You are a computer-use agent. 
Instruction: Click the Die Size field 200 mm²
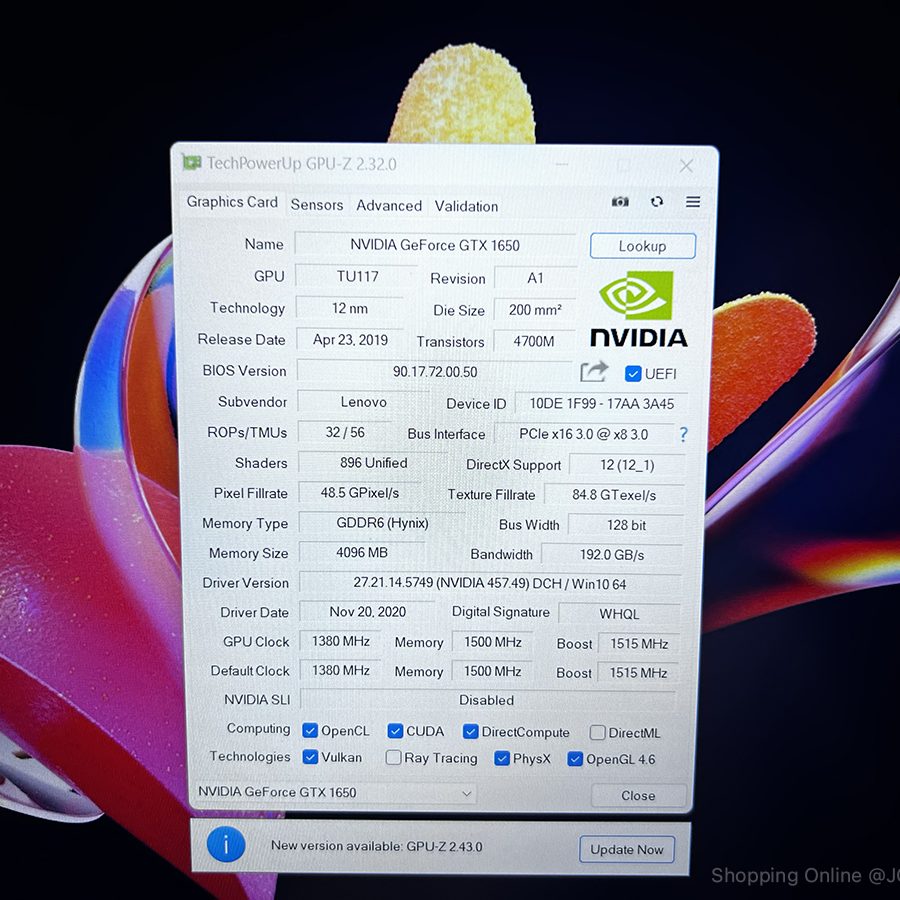coord(535,310)
